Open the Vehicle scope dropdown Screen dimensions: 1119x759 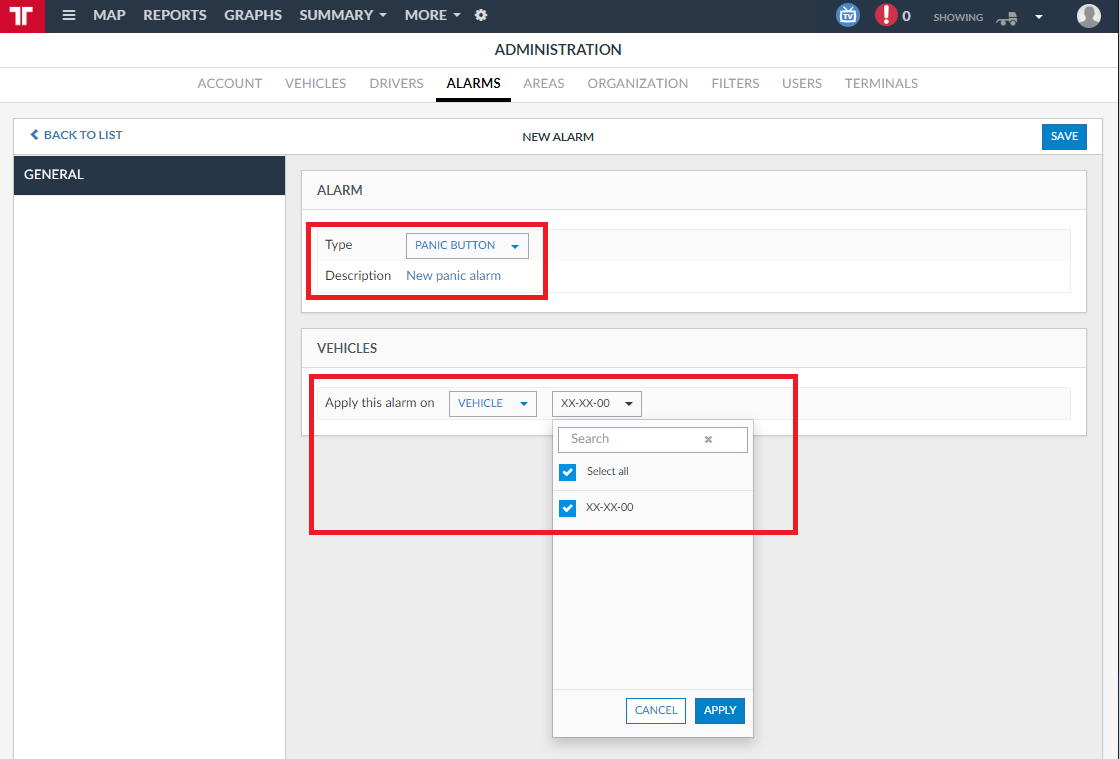pos(492,404)
